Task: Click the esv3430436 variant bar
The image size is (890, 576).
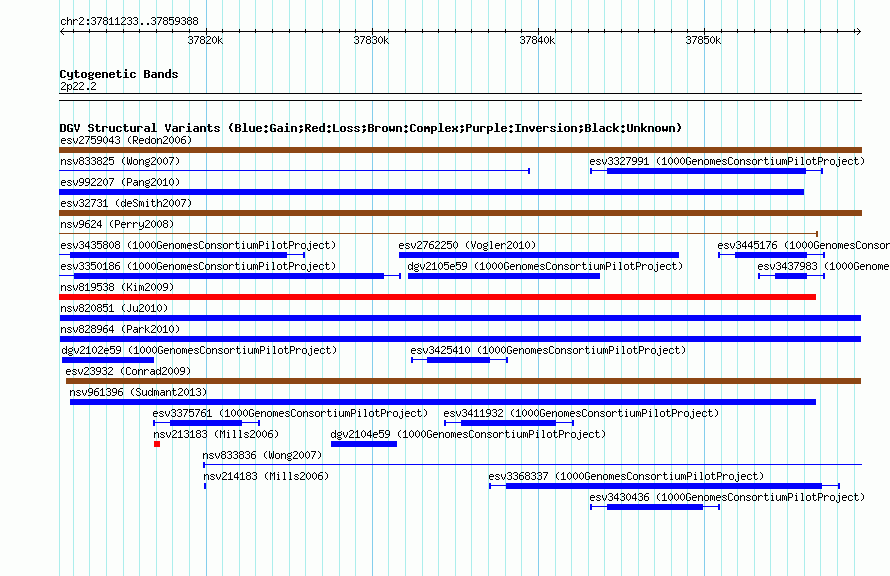Action: tap(655, 507)
